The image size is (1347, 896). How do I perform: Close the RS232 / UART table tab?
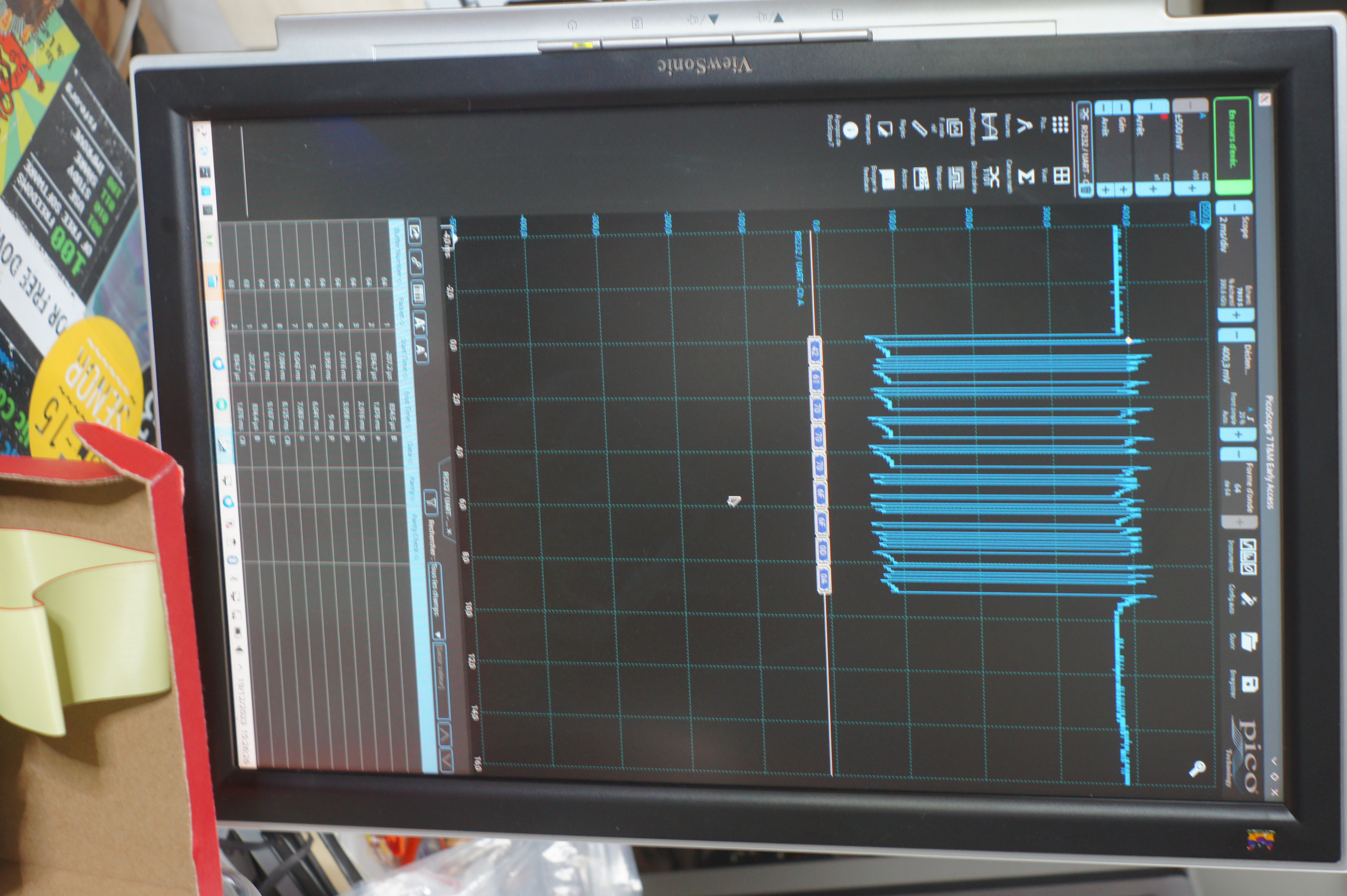click(x=449, y=532)
